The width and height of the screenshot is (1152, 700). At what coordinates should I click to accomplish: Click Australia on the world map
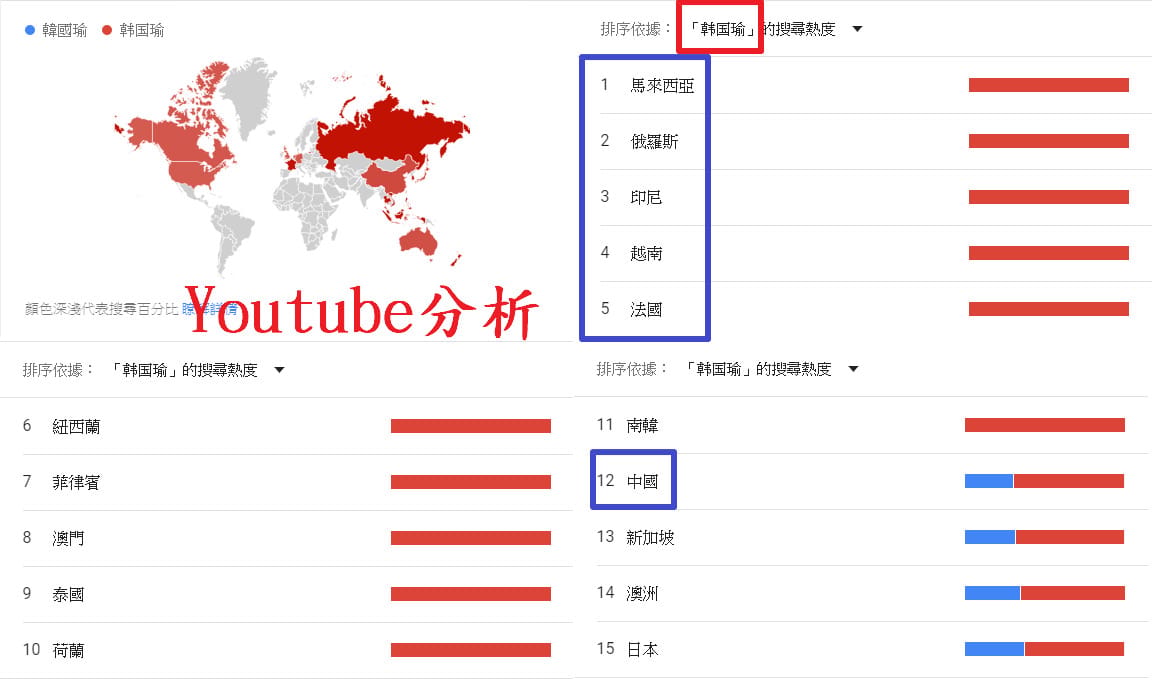(418, 242)
